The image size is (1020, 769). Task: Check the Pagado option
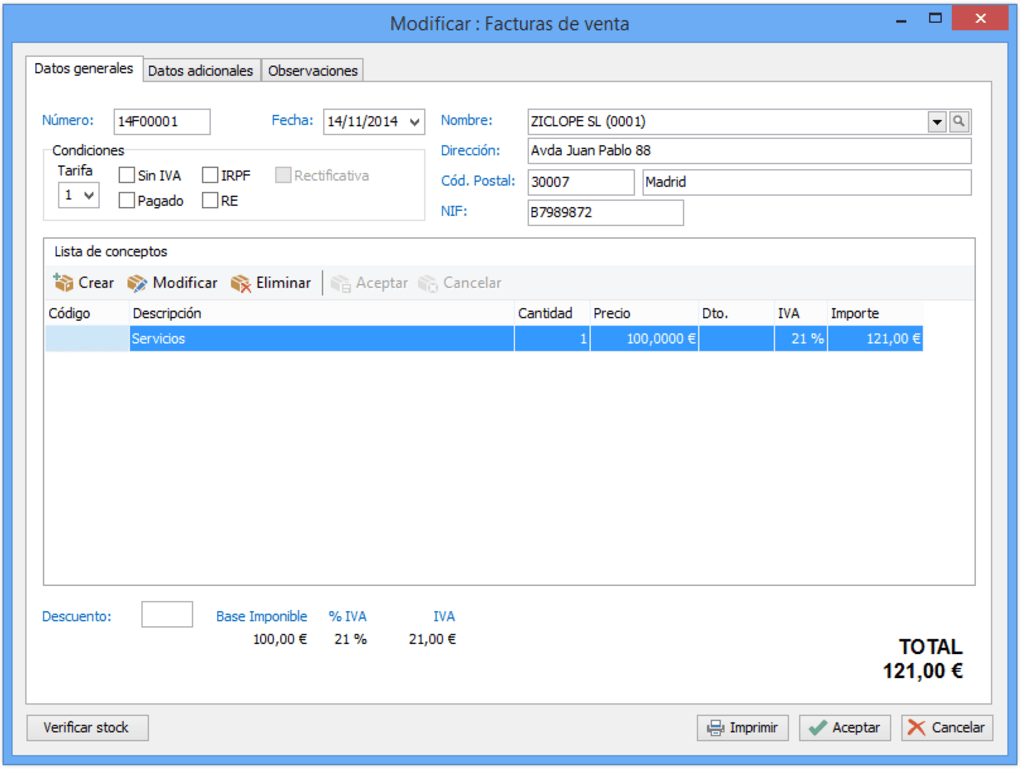pos(126,200)
